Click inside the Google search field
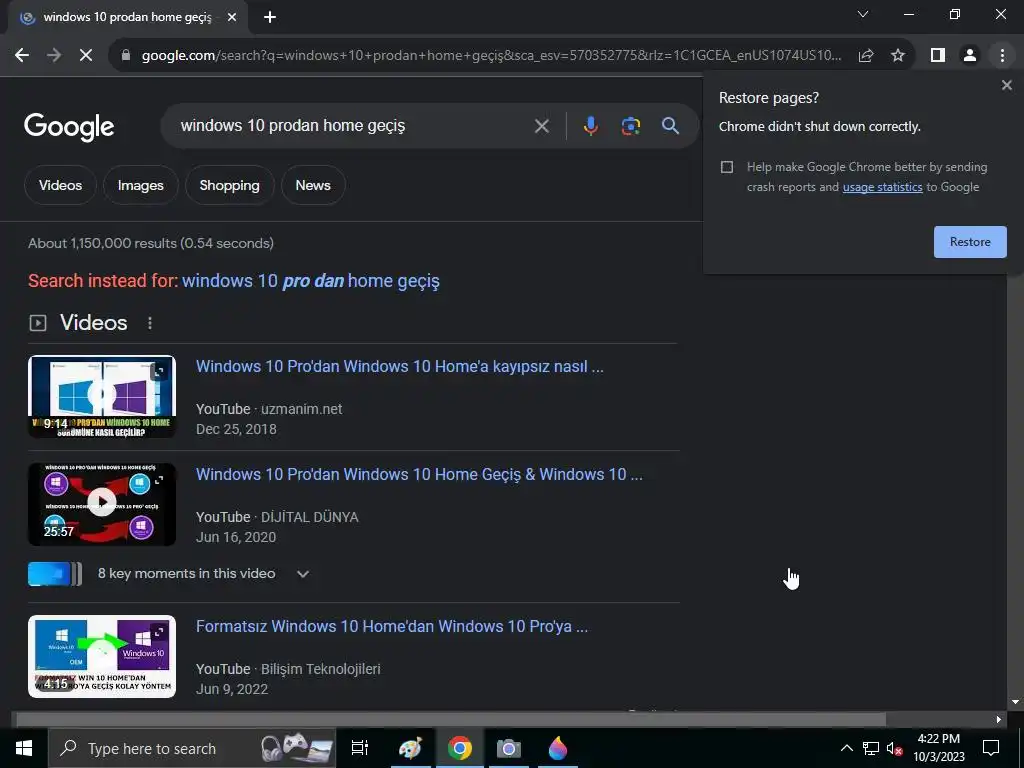1024x768 pixels. (x=353, y=126)
